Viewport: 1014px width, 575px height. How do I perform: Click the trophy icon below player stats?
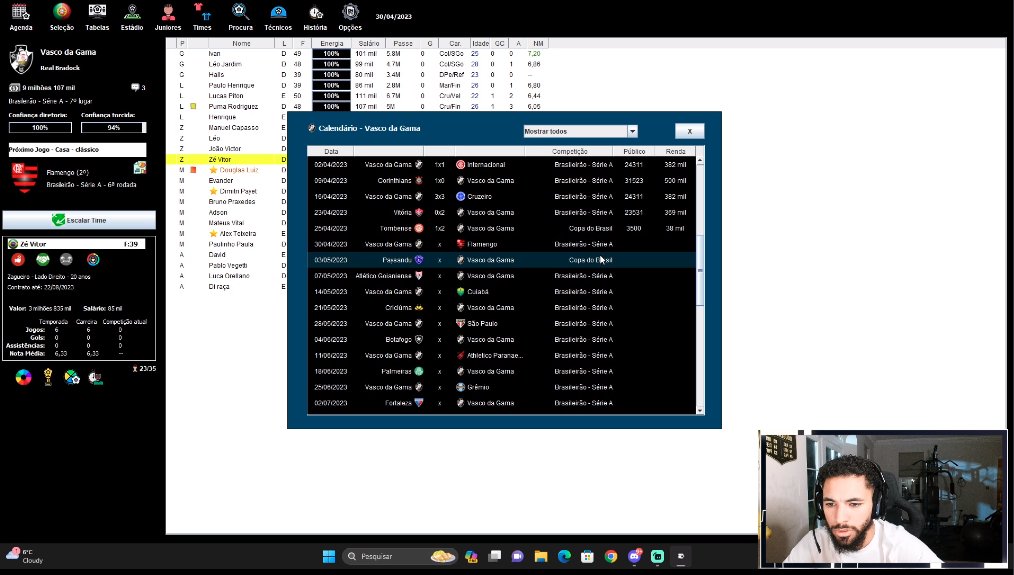click(46, 377)
